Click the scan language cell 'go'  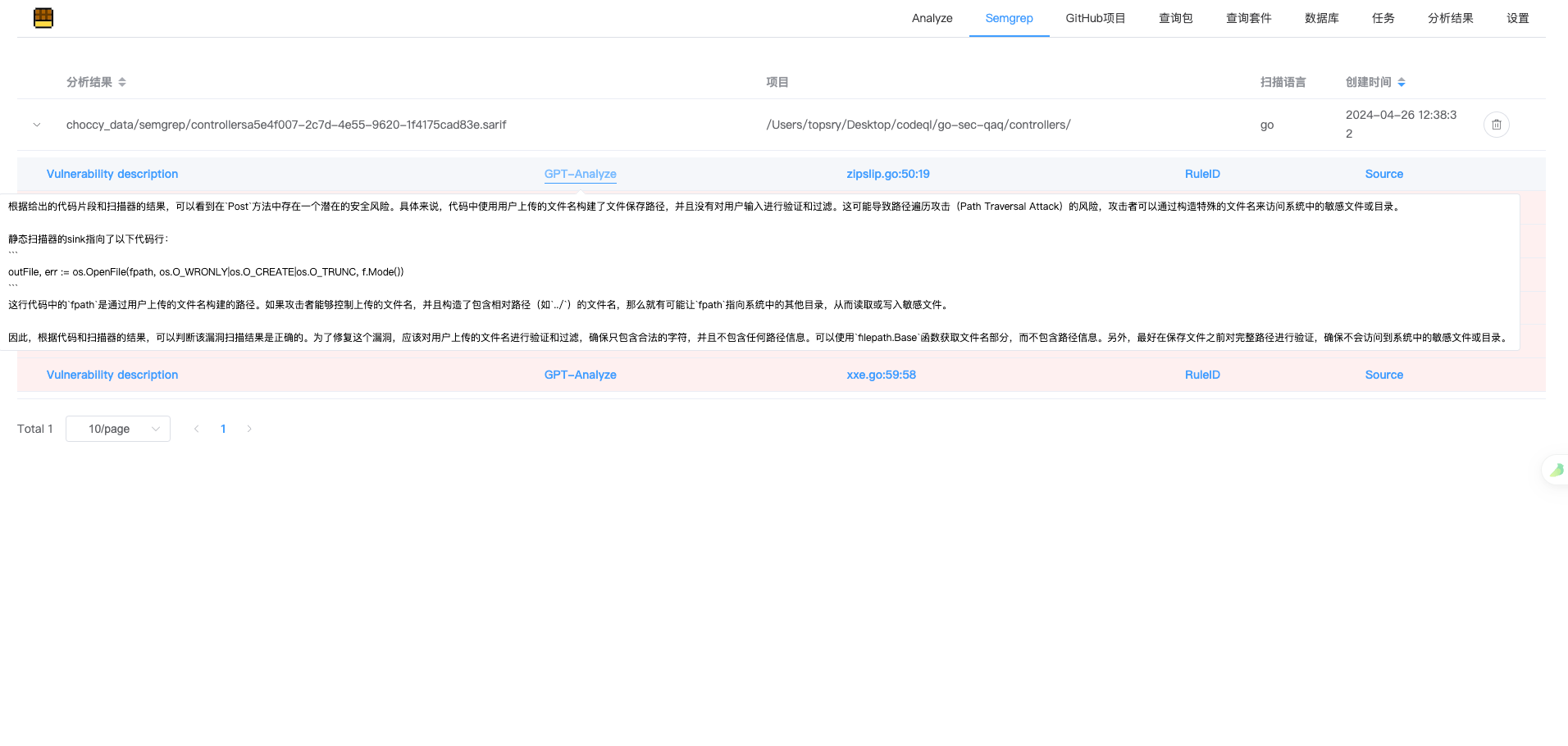1267,125
